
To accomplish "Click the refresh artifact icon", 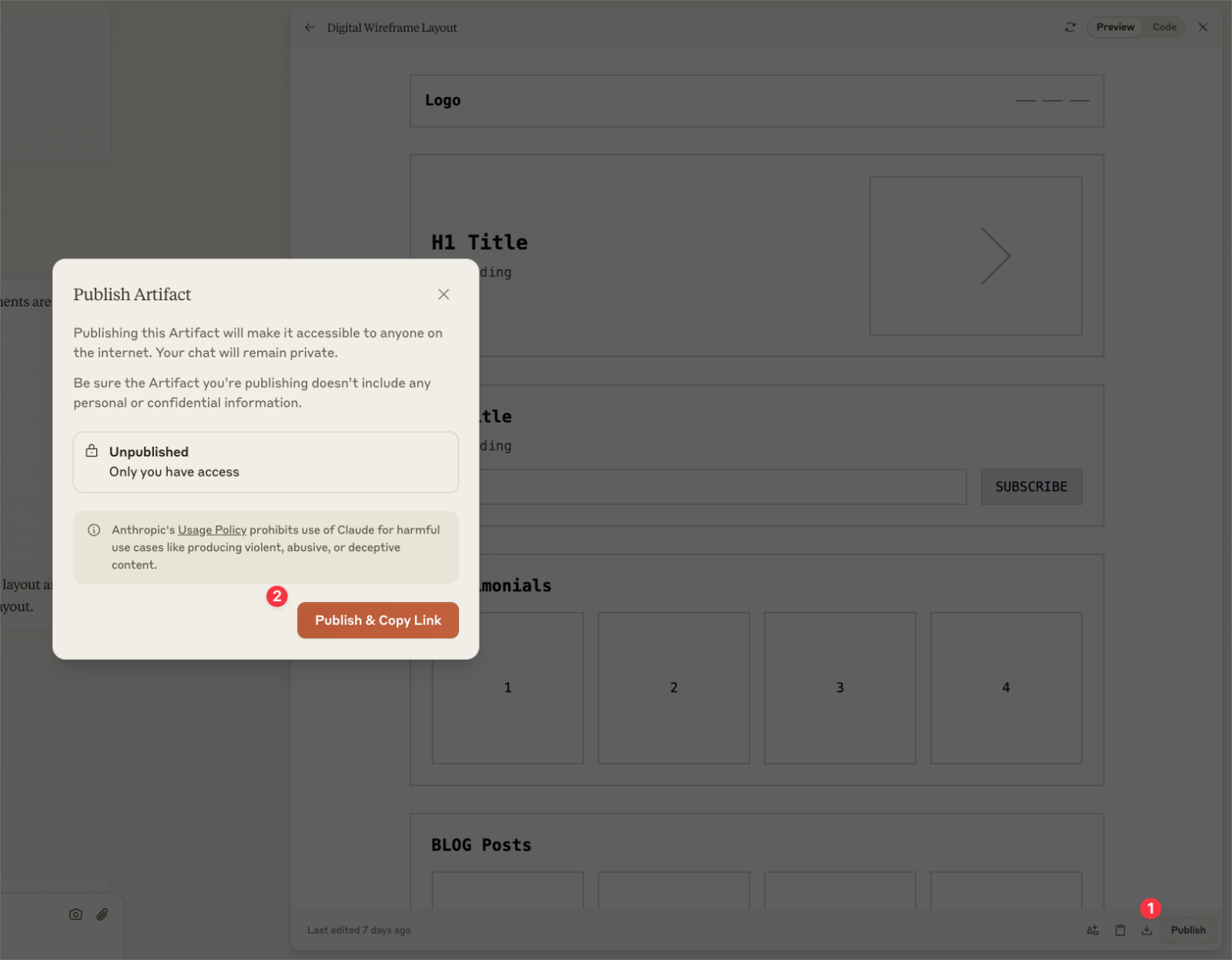I will pos(1070,28).
